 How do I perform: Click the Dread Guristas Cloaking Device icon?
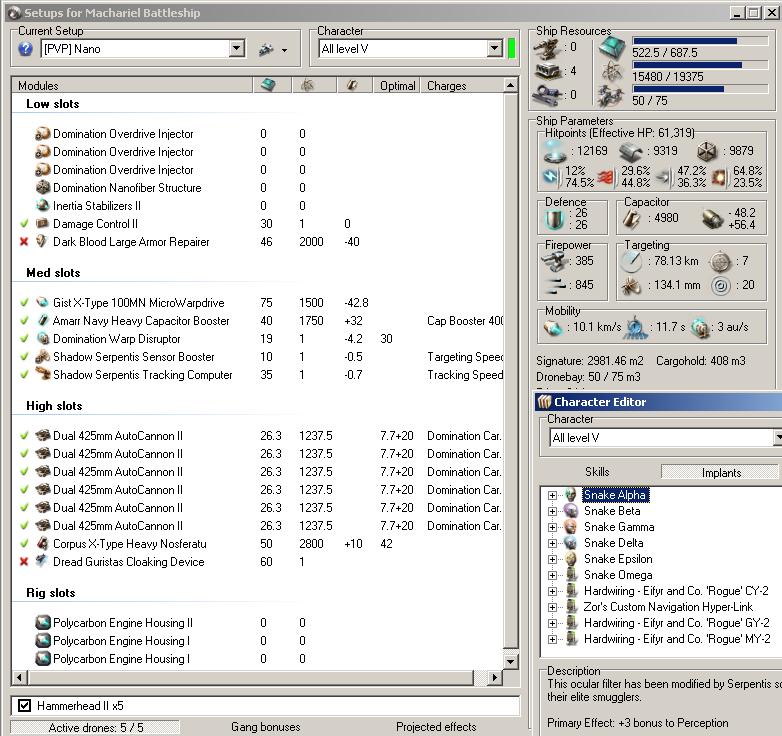coord(42,562)
